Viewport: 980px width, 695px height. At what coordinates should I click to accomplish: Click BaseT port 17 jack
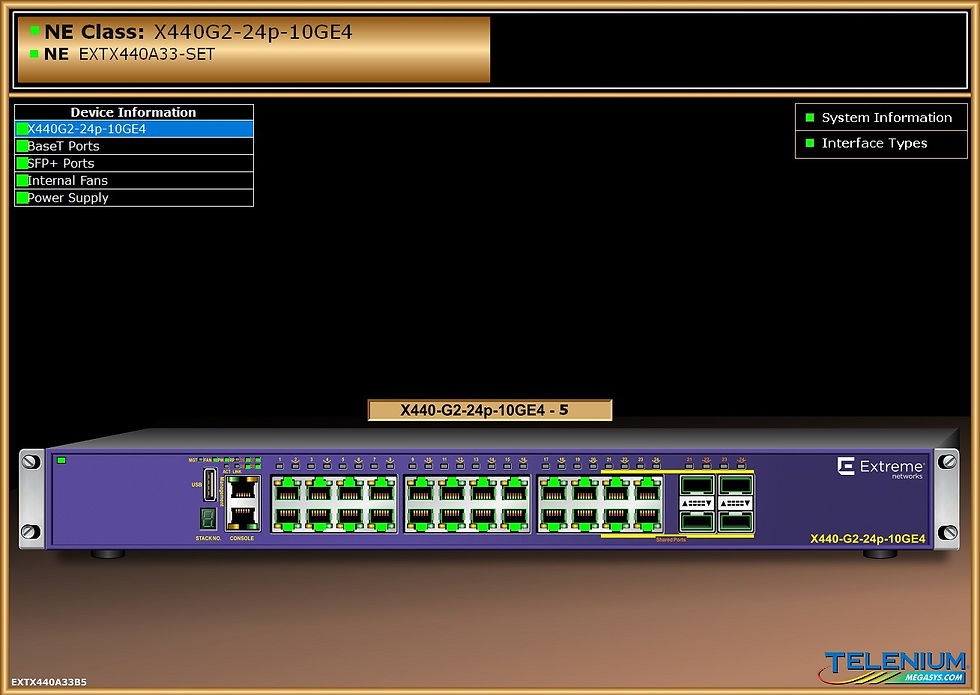tap(553, 490)
